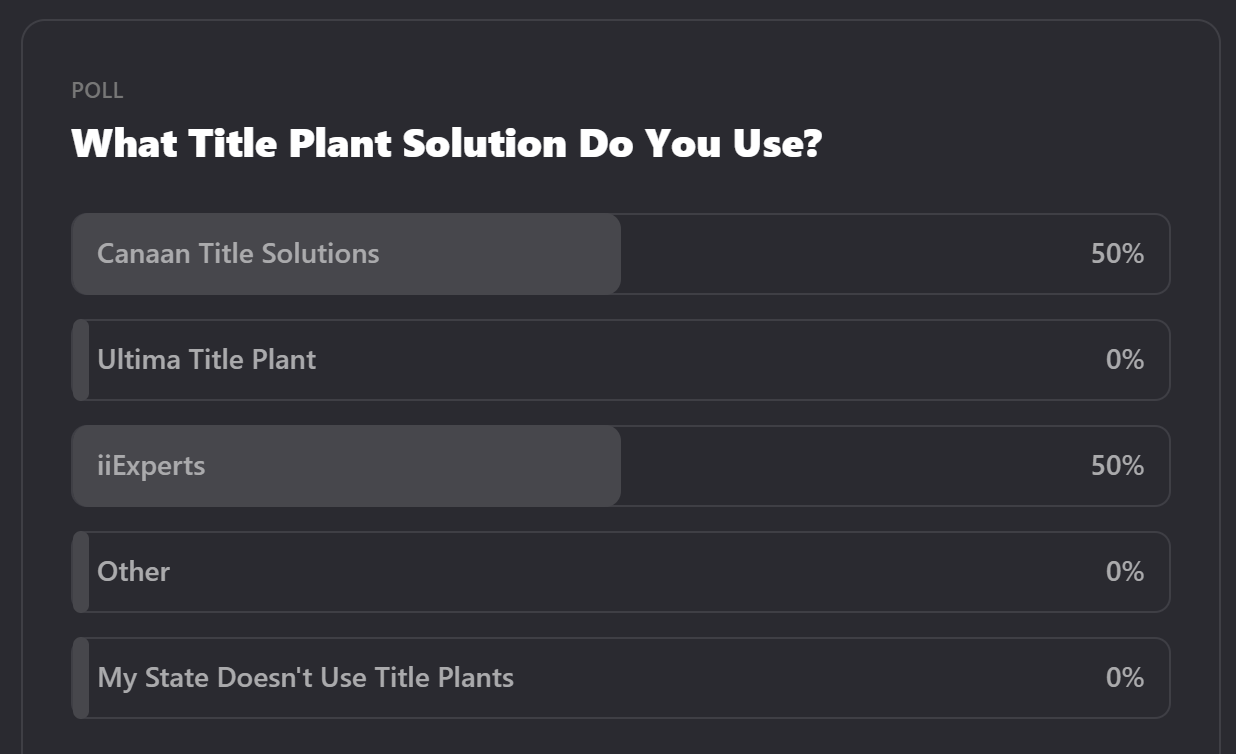The width and height of the screenshot is (1236, 754).
Task: Click the 0% result for Ultima Title Plant
Action: (x=1124, y=360)
